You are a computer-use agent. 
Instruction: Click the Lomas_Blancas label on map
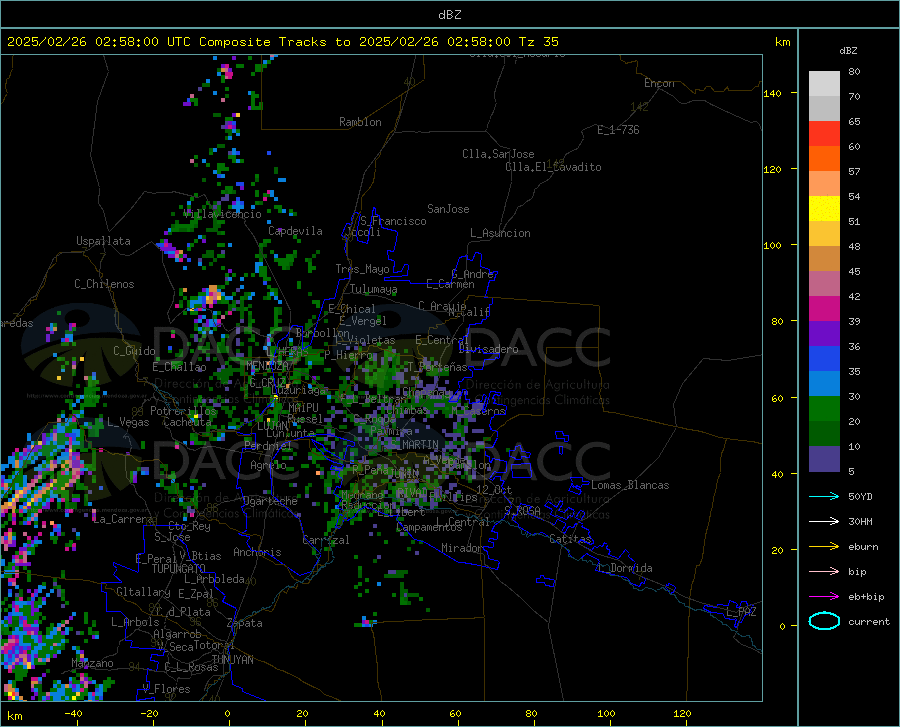click(630, 485)
